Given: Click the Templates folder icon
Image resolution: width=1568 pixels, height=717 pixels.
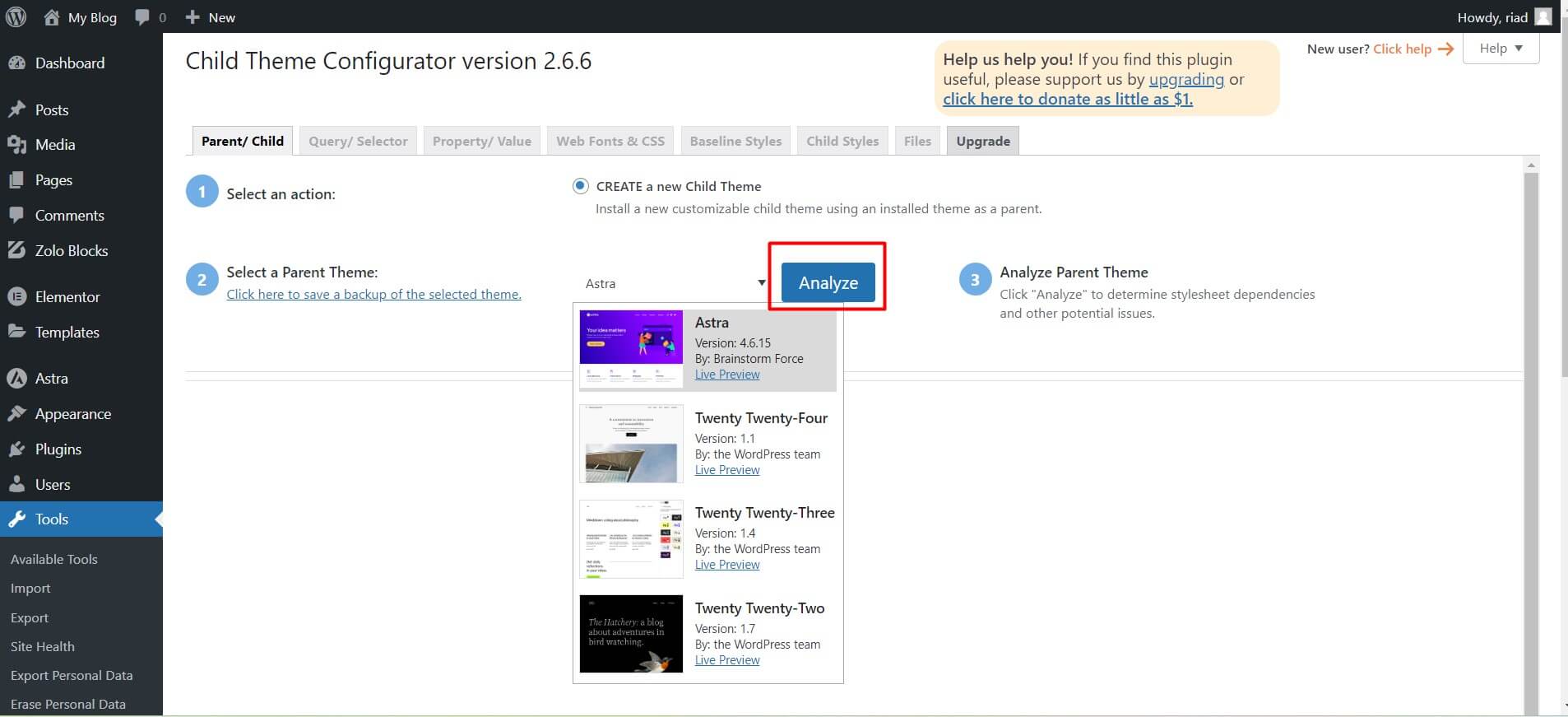Looking at the screenshot, I should tap(16, 331).
